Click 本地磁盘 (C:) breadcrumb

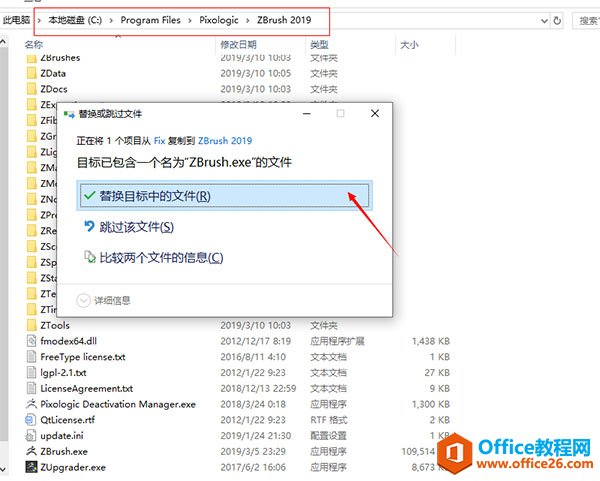(75, 20)
